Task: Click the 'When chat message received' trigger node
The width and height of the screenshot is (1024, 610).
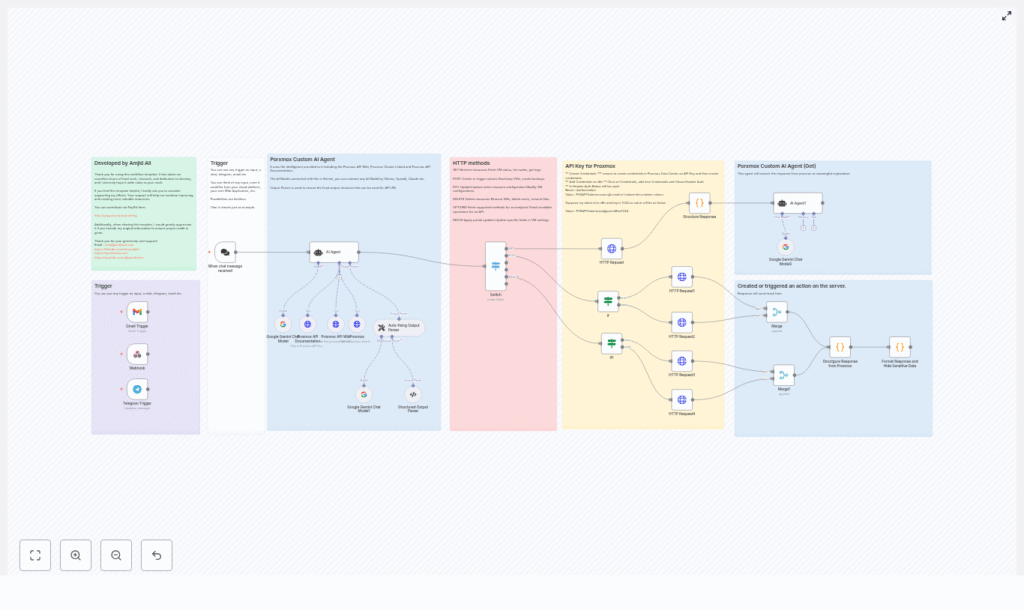Action: (x=225, y=252)
